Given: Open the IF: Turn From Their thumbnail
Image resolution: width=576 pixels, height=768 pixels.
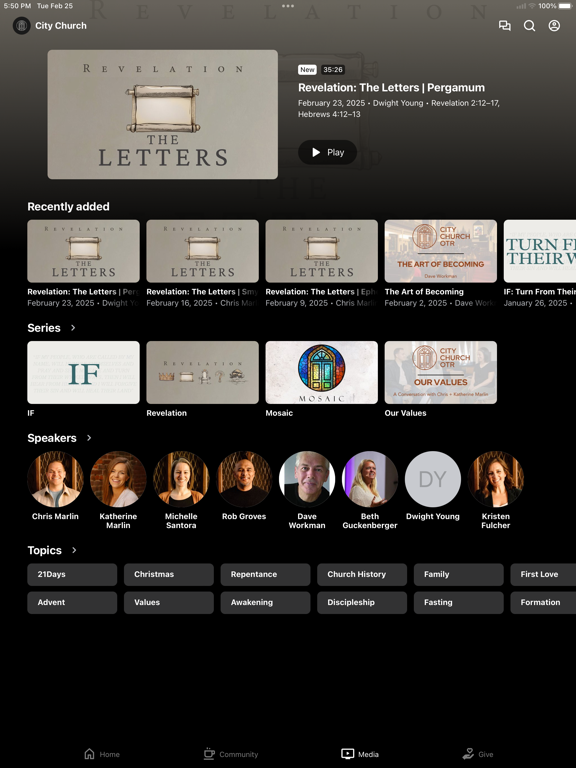Looking at the screenshot, I should point(540,251).
